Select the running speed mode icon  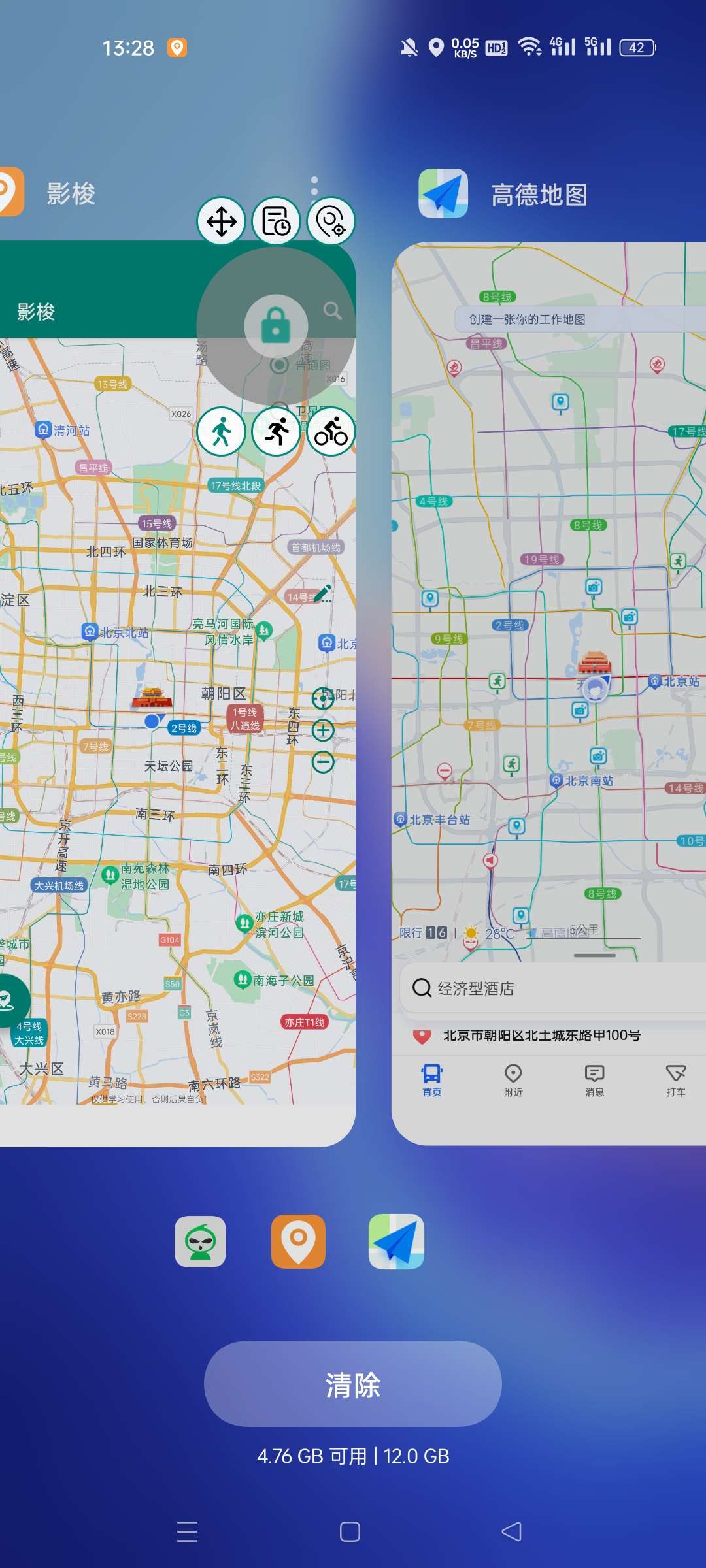(277, 432)
